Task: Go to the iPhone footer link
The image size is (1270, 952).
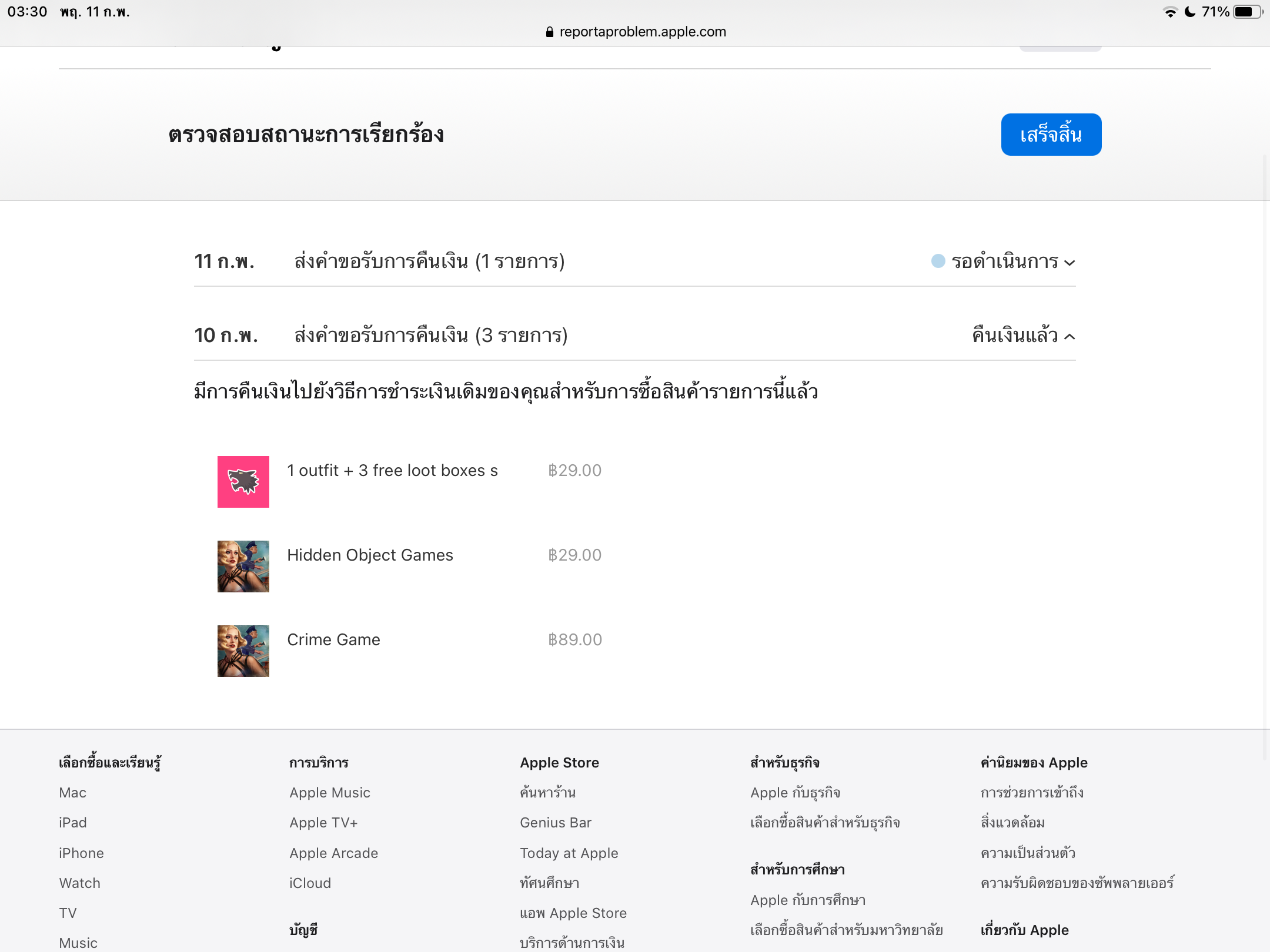Action: coord(81,853)
